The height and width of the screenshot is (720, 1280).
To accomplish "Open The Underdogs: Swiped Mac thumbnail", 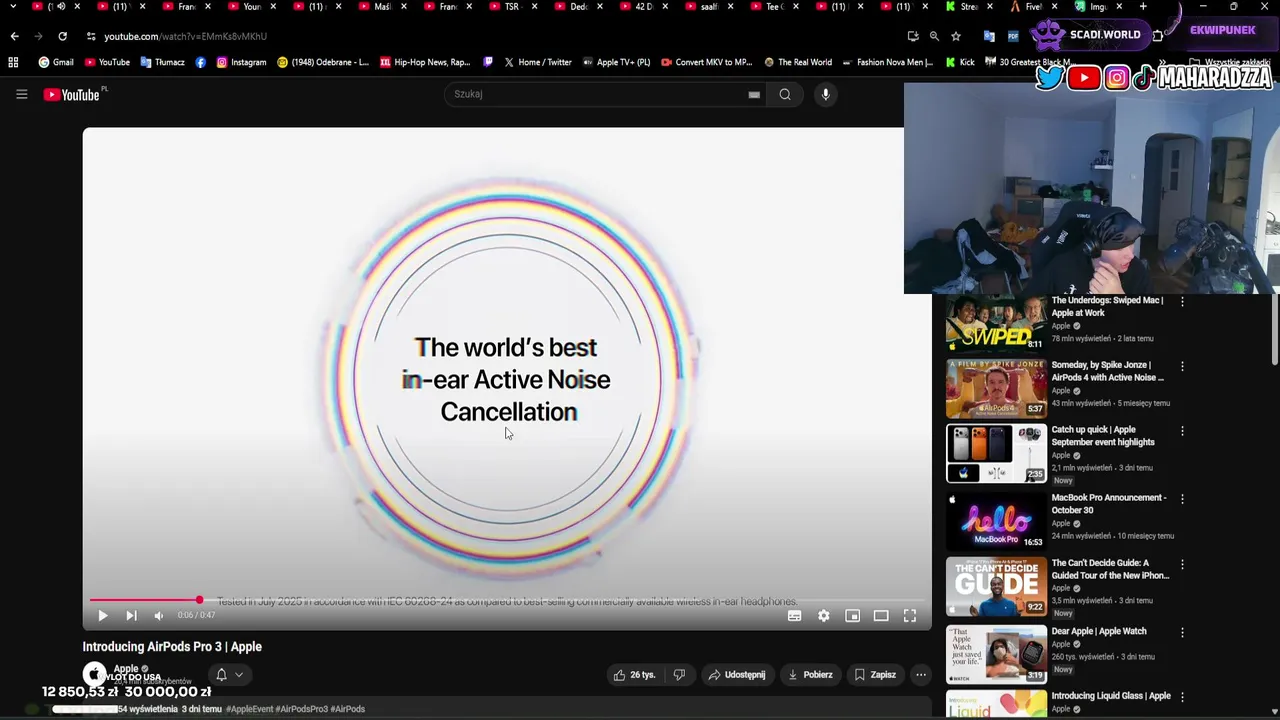I will (x=996, y=323).
